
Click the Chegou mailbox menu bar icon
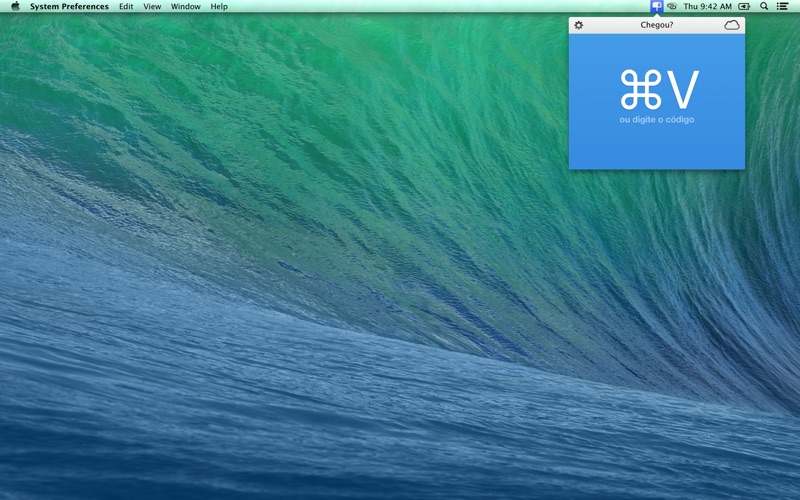point(657,6)
